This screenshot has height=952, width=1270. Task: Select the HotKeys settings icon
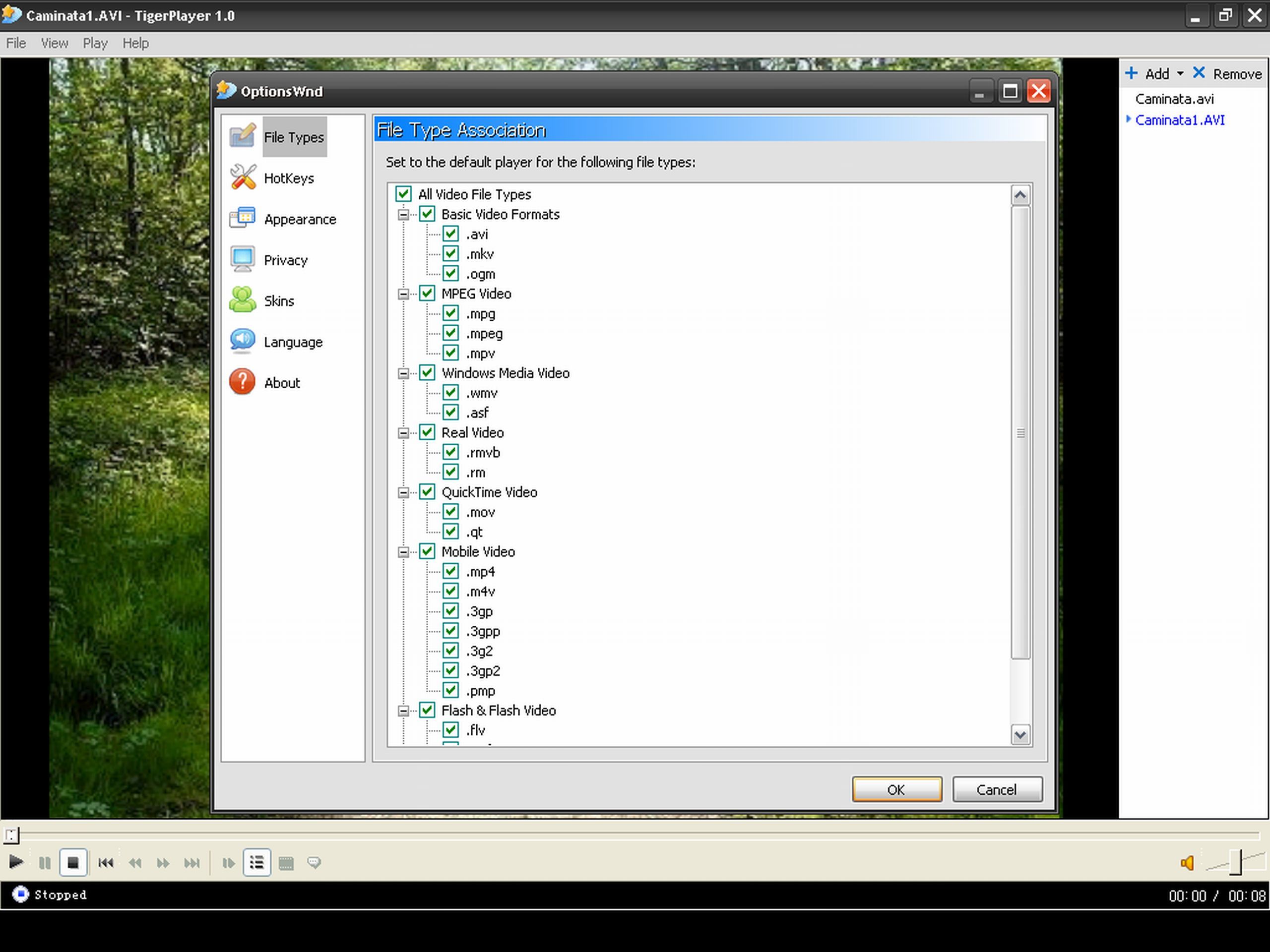244,178
